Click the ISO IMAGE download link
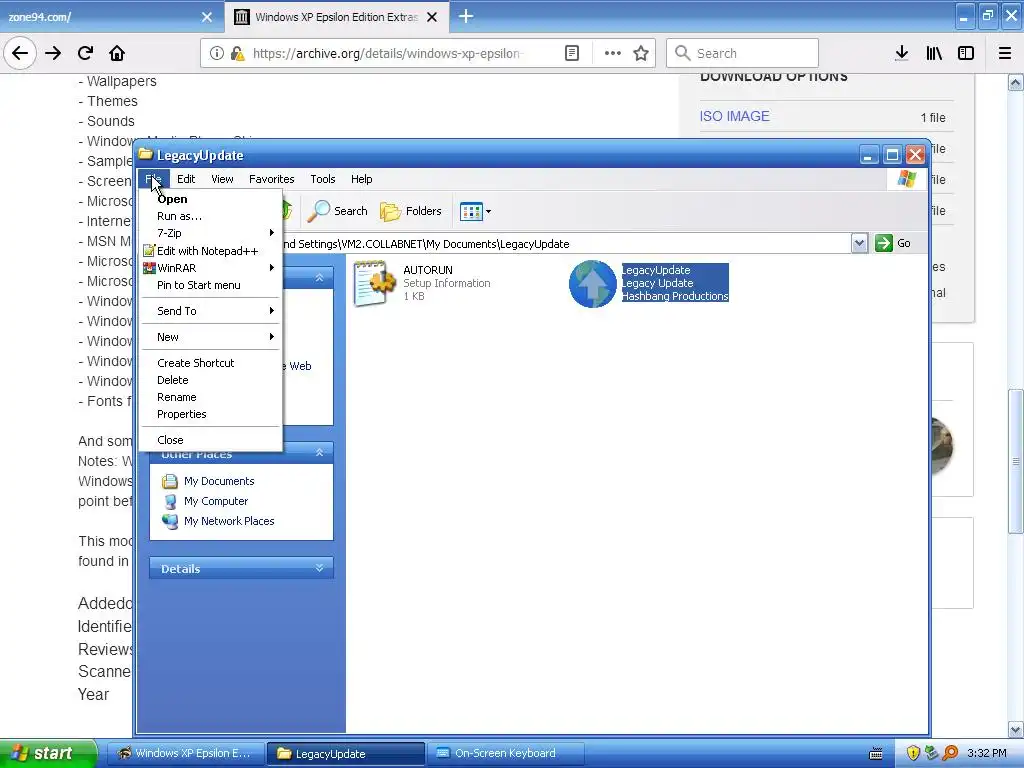 tap(734, 116)
